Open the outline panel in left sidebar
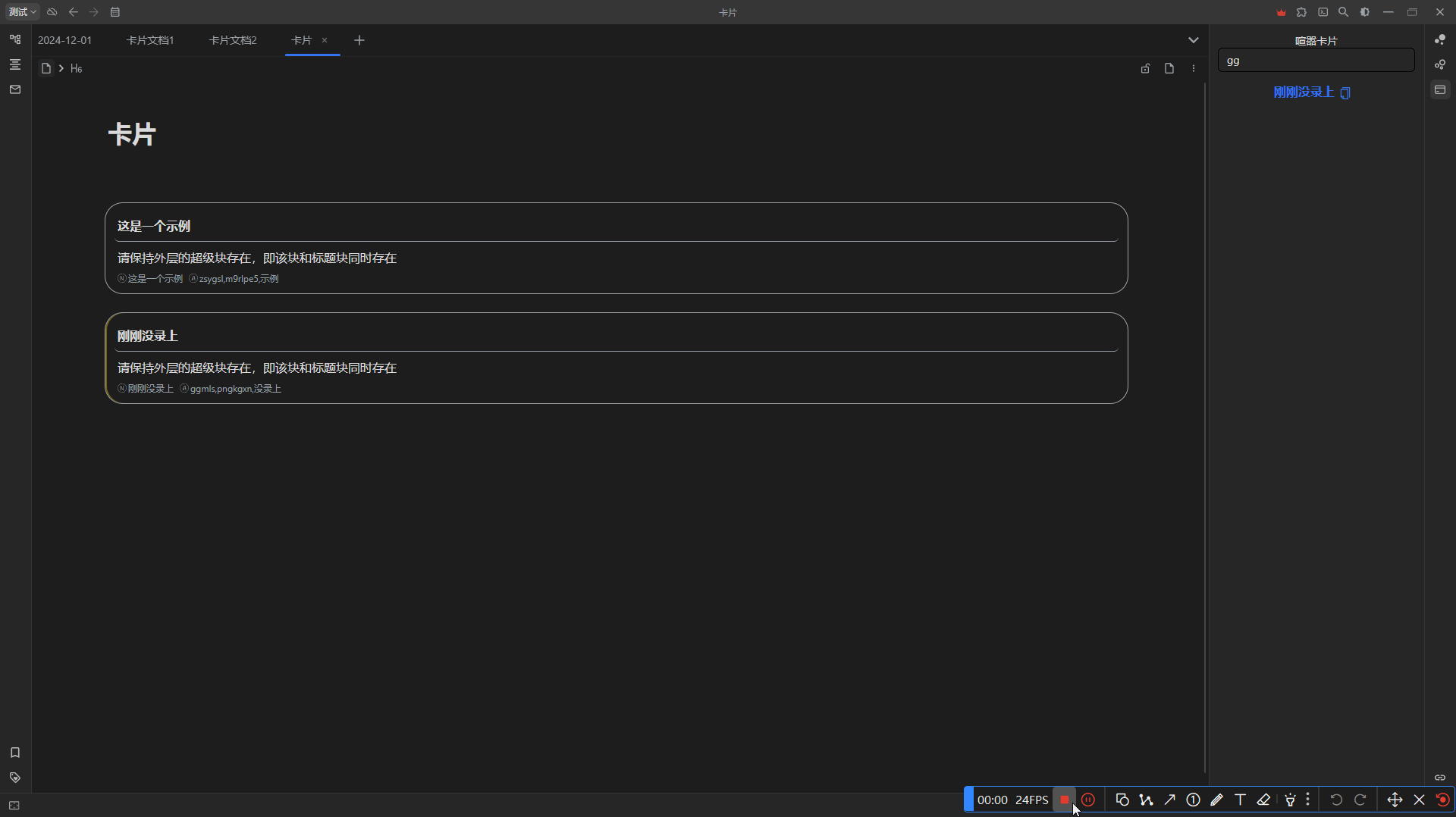This screenshot has width=1456, height=817. (15, 64)
